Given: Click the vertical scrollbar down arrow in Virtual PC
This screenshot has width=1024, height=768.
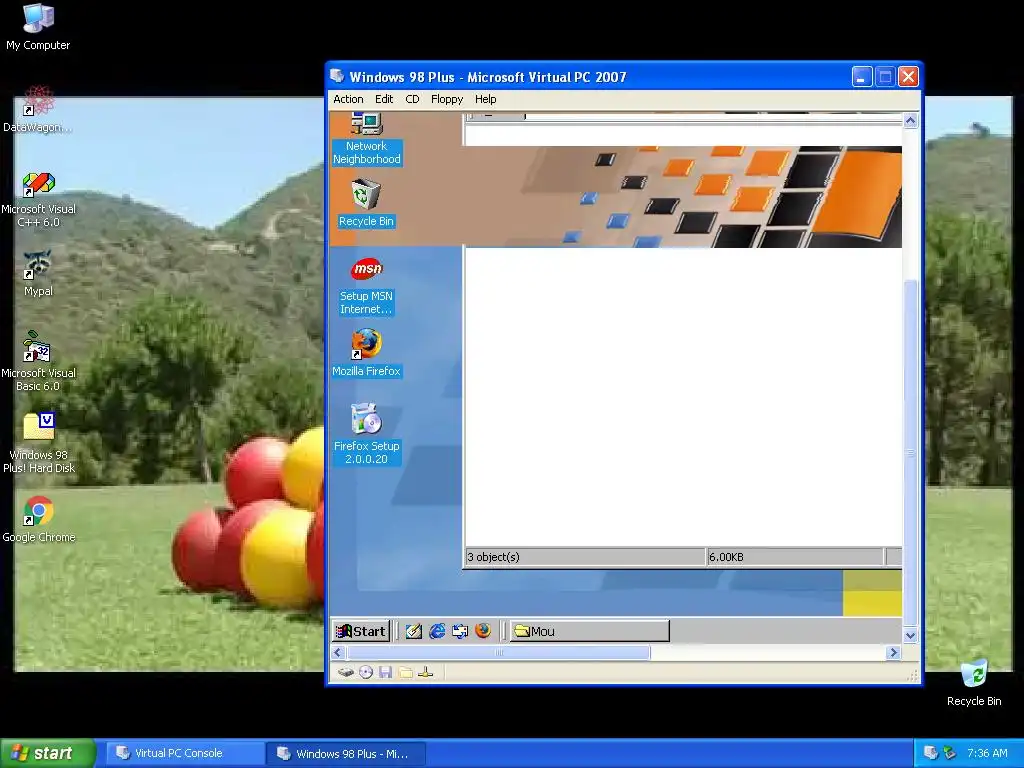Looking at the screenshot, I should coord(910,635).
